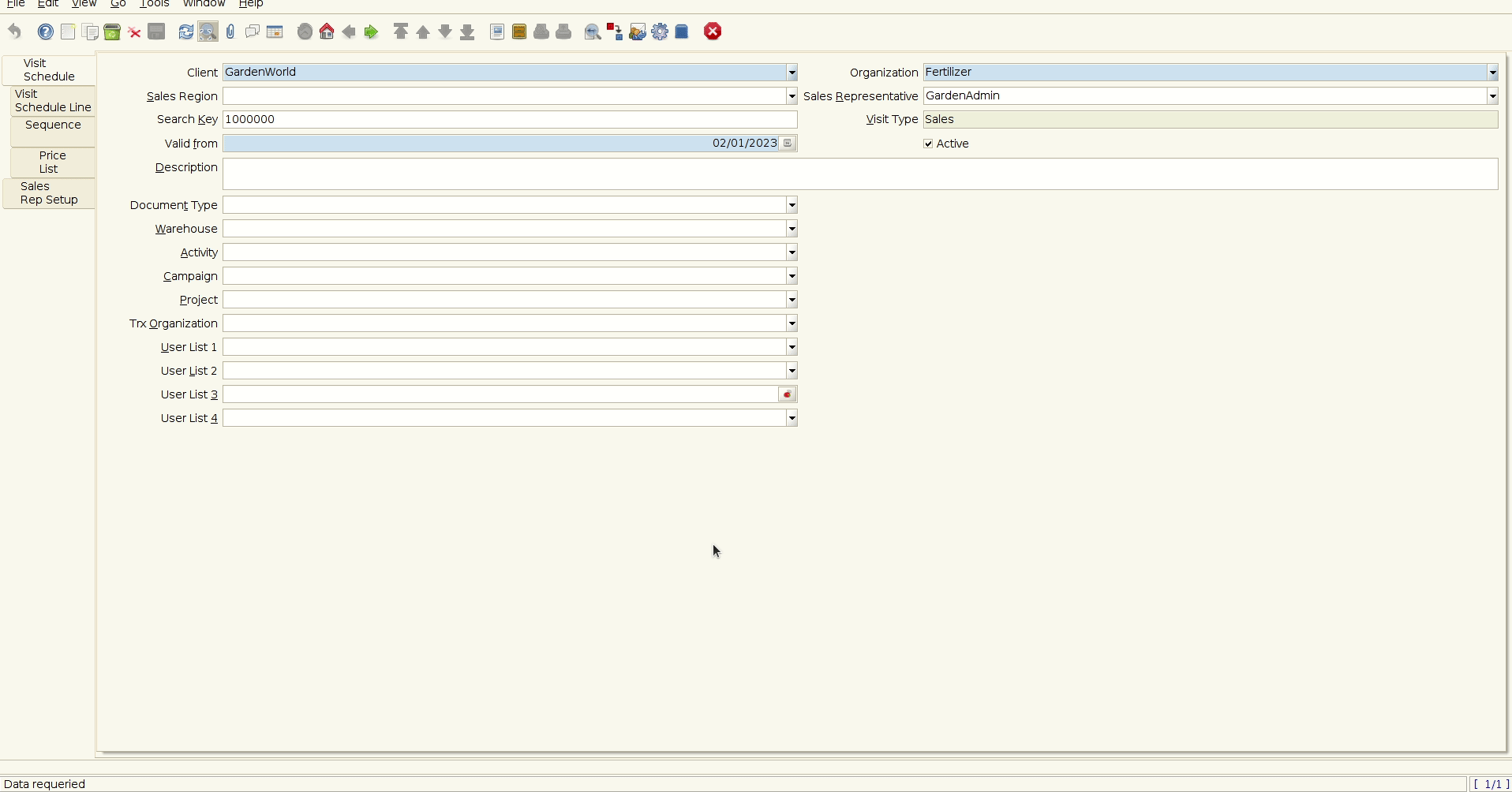Switch to the Sequence tab
This screenshot has width=1512, height=792.
pos(53,132)
